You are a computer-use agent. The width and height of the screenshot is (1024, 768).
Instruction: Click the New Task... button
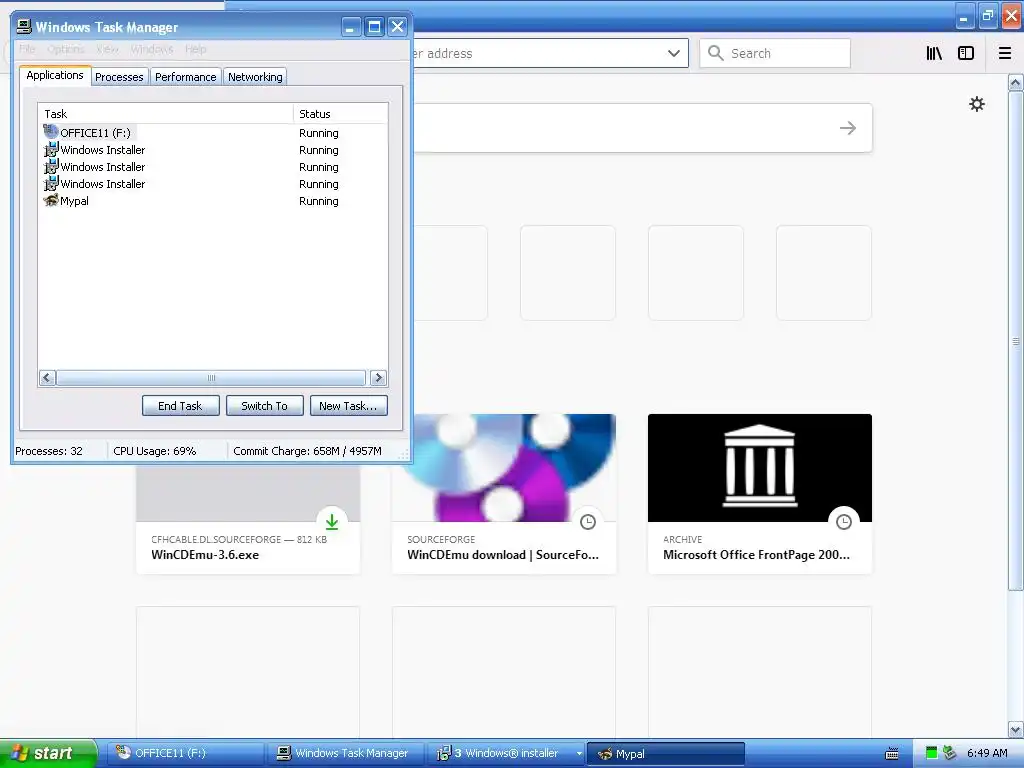(x=348, y=406)
